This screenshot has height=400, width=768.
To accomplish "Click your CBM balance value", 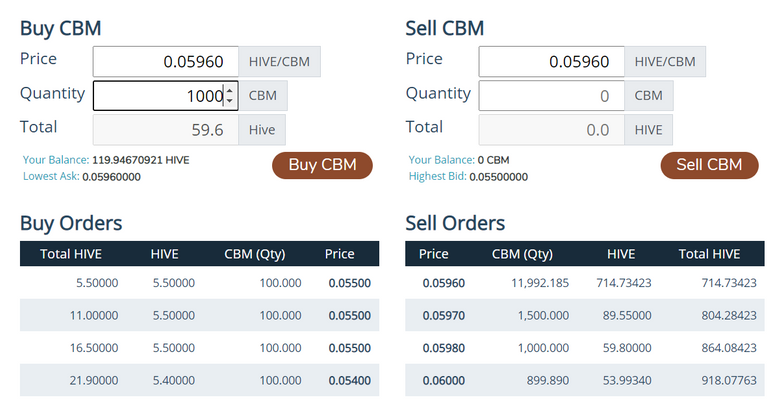I will click(494, 159).
